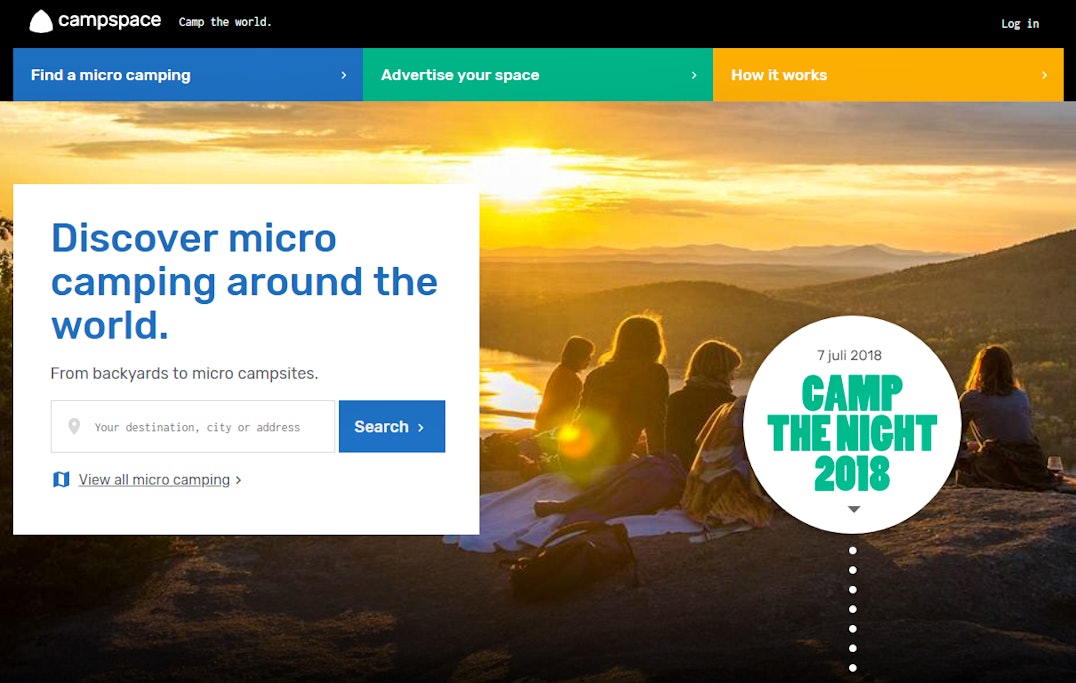This screenshot has height=683, width=1076.
Task: Follow the View all micro camping link
Action: pyautogui.click(x=154, y=480)
